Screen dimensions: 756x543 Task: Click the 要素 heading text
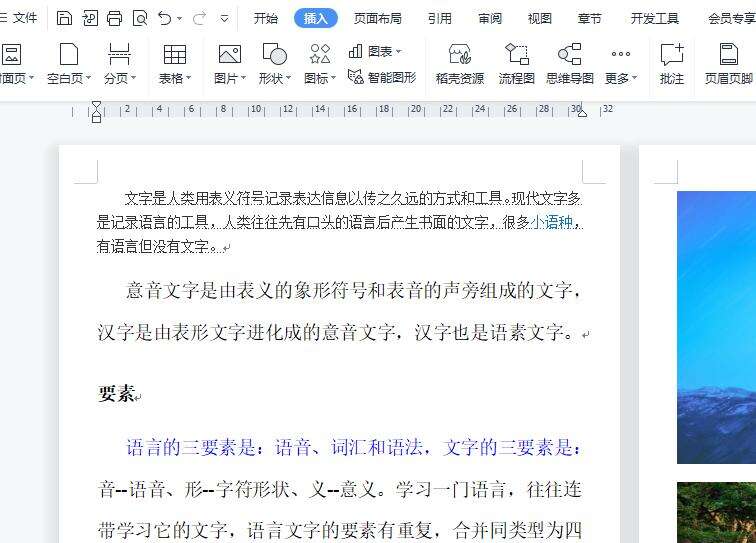click(x=116, y=394)
